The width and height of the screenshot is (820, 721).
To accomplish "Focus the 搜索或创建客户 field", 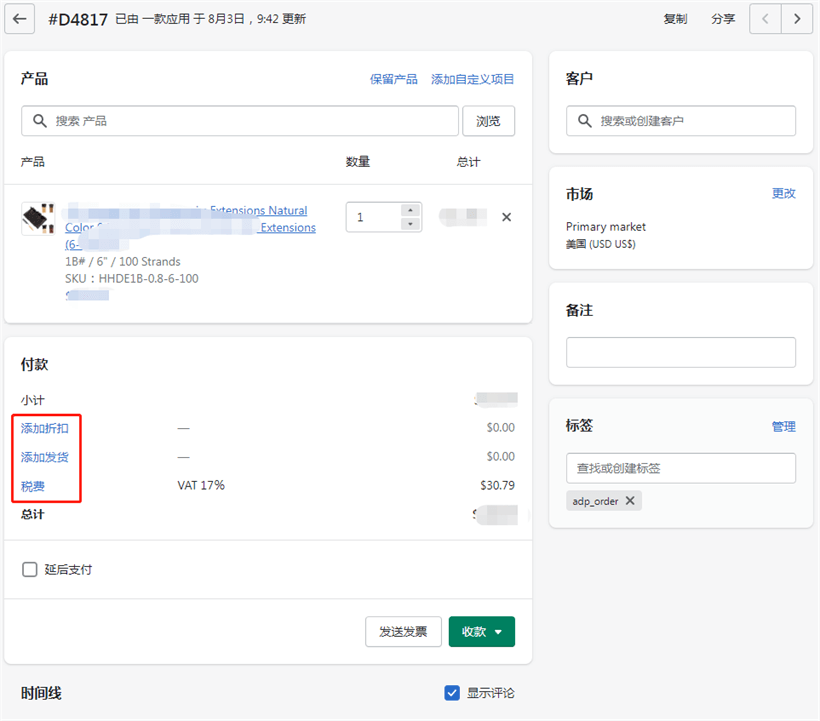I will (681, 121).
